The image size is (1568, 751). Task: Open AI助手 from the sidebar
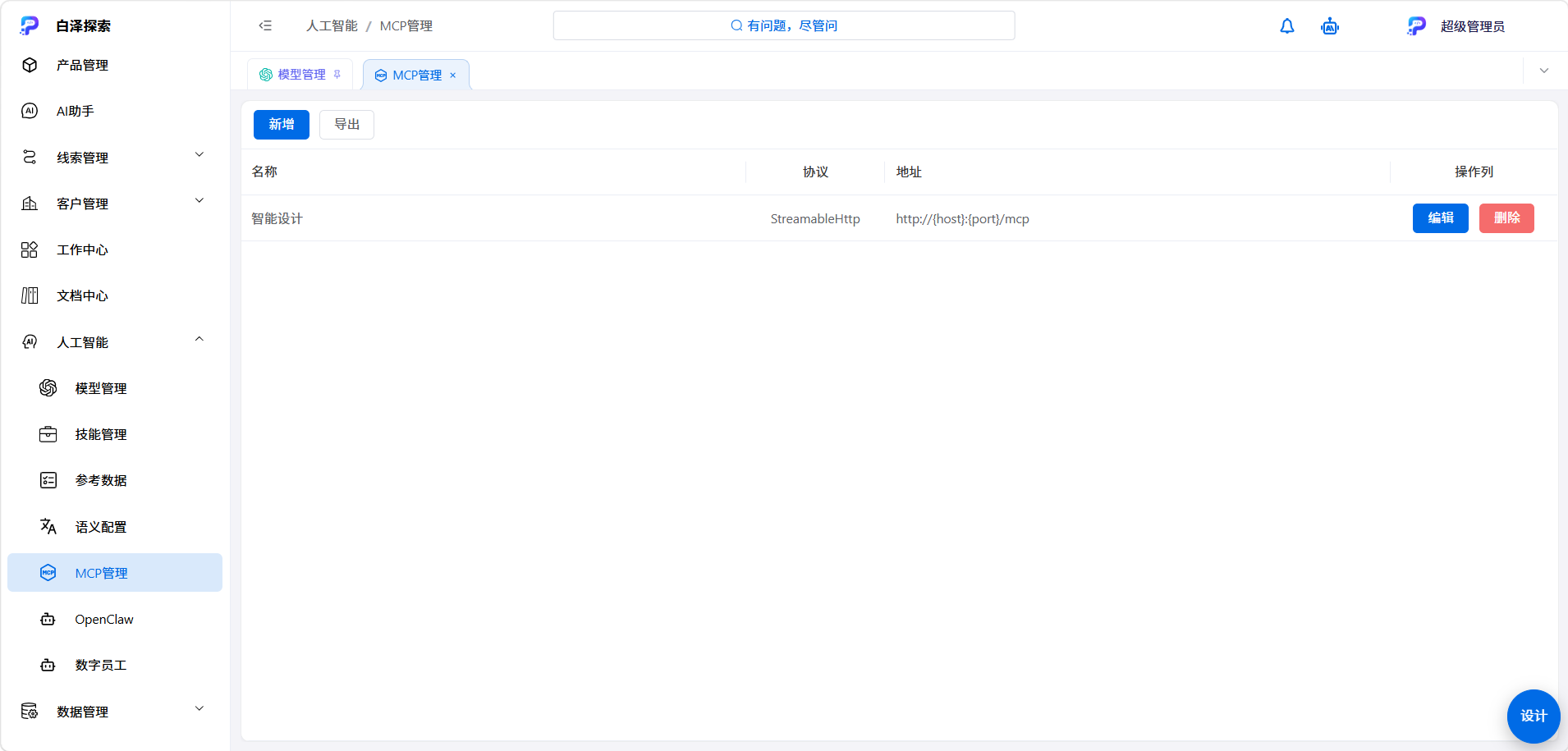click(115, 111)
